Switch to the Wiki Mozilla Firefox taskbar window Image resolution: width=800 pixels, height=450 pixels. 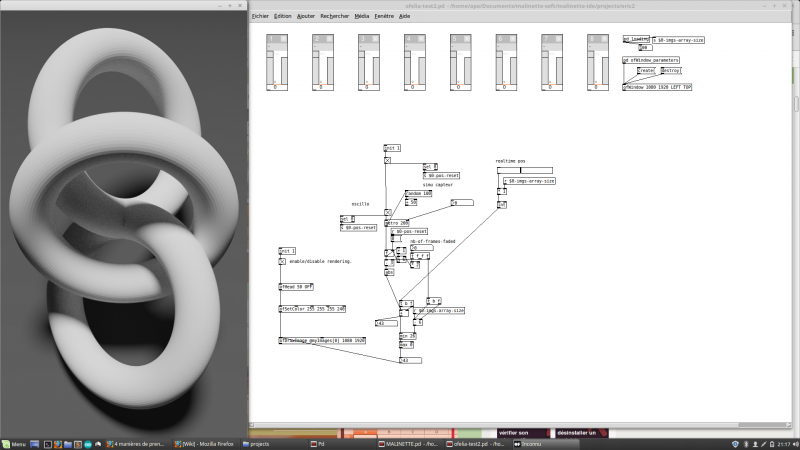tap(204, 444)
